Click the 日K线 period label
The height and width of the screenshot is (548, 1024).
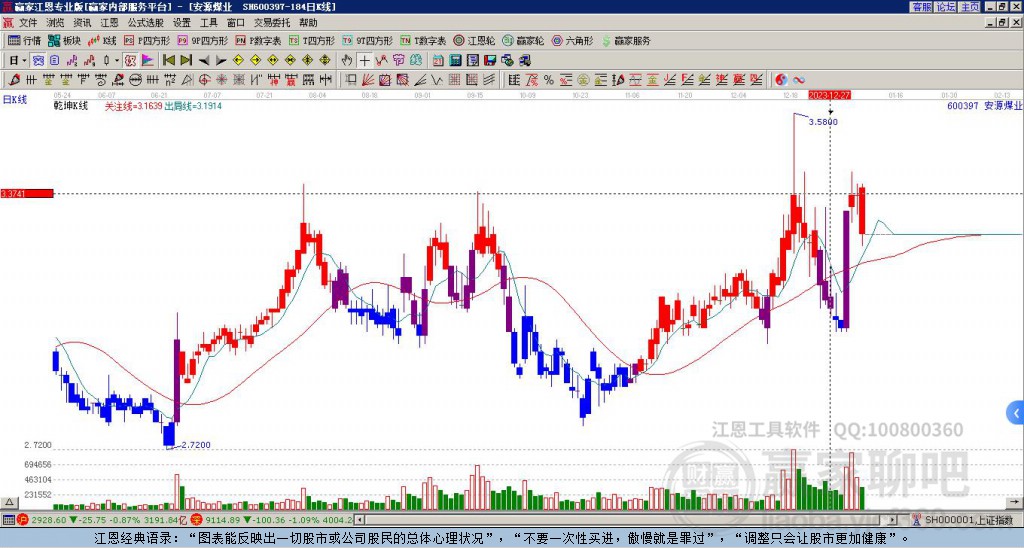point(14,100)
